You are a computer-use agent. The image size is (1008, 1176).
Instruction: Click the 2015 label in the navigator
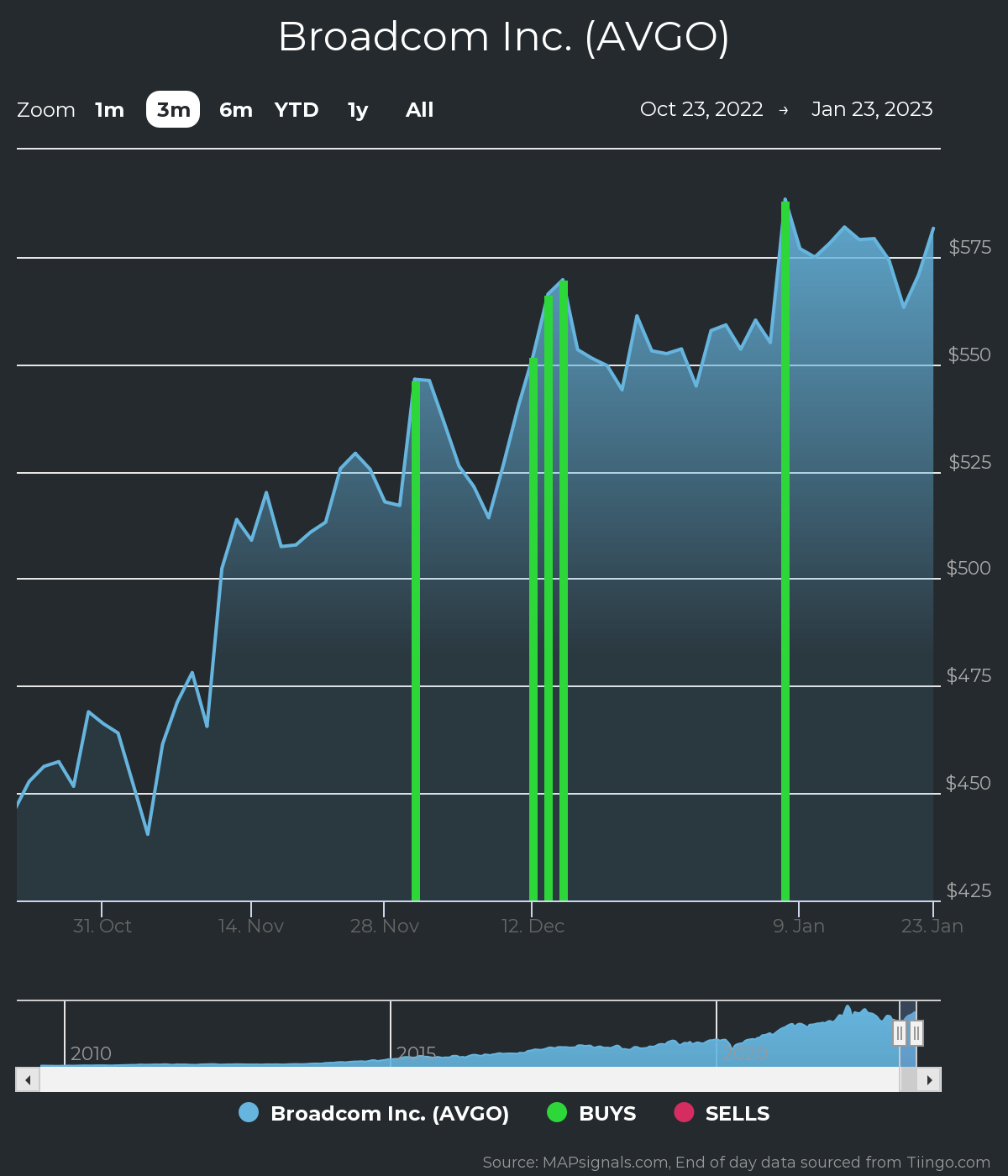tap(417, 1053)
